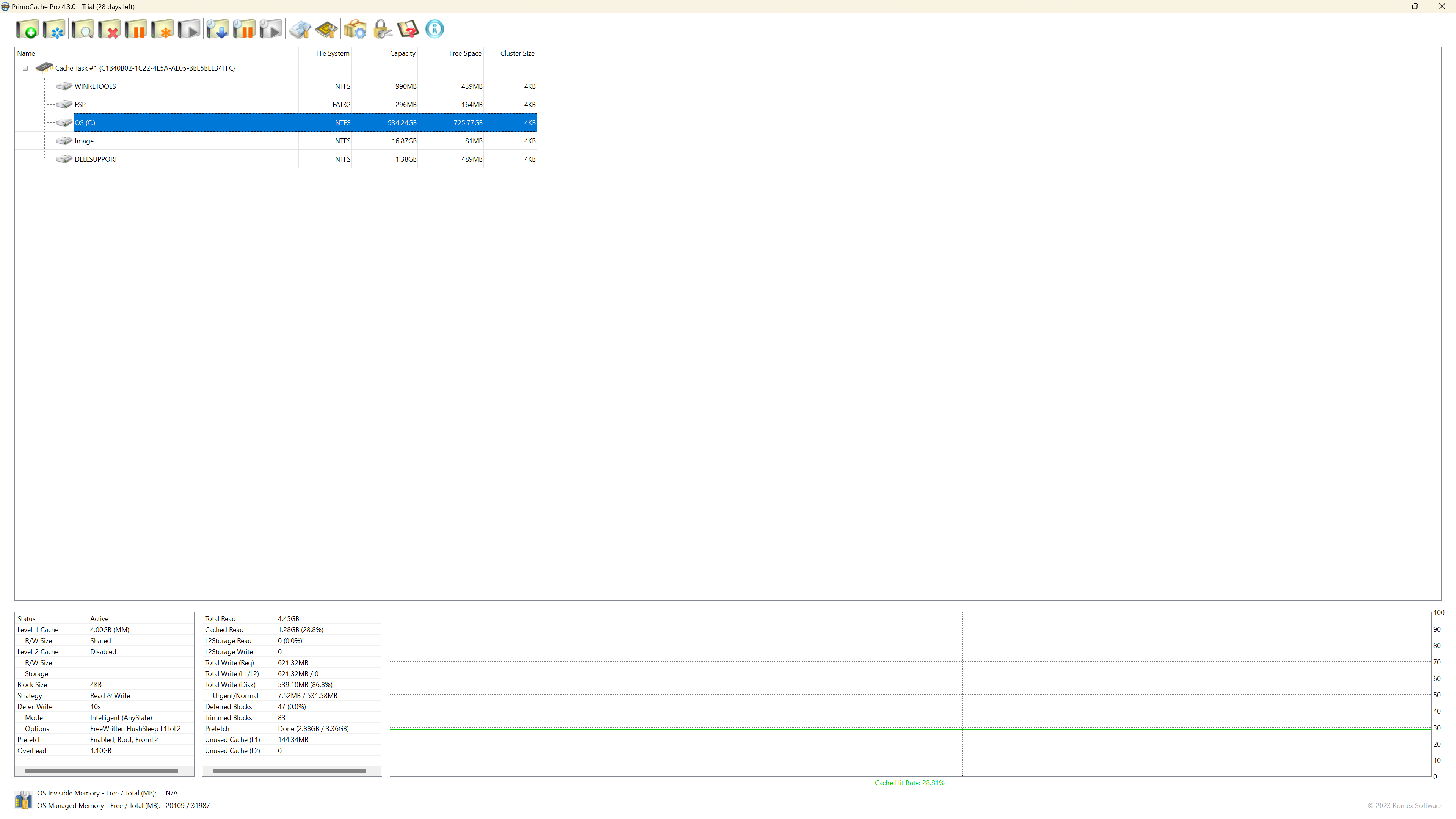
Task: Click the reset statistics icon with blue snowflake
Action: (x=54, y=29)
